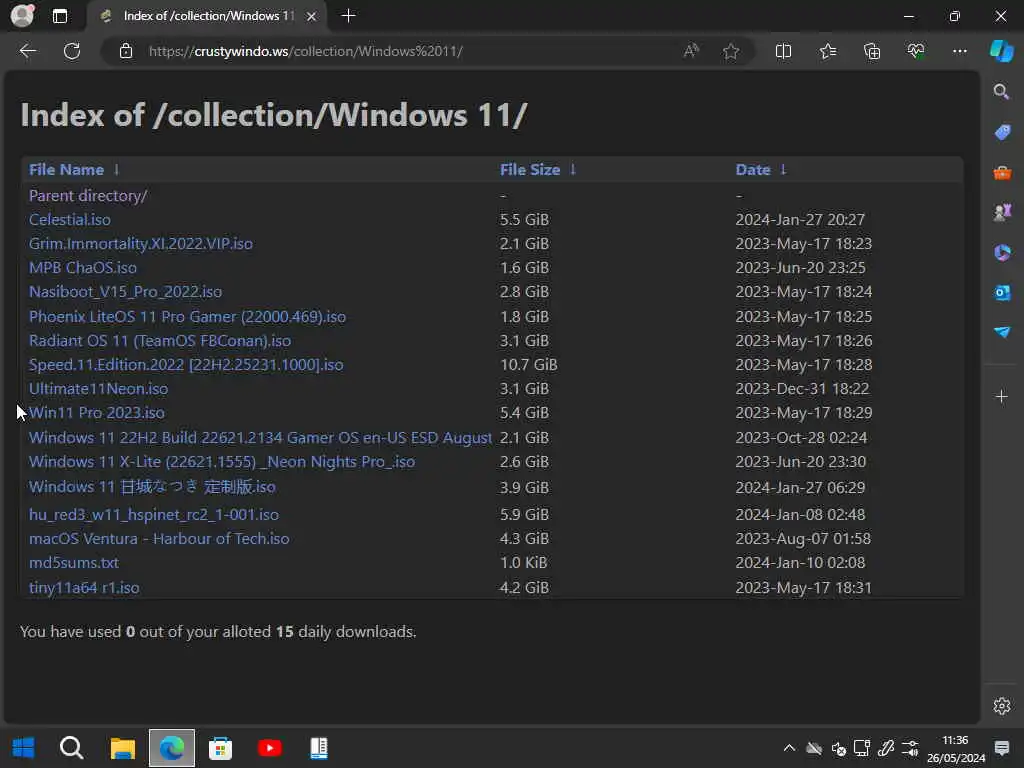Download Grim.Immortality.XI.2022.VIP.iso
Image resolution: width=1024 pixels, height=768 pixels.
coord(140,244)
